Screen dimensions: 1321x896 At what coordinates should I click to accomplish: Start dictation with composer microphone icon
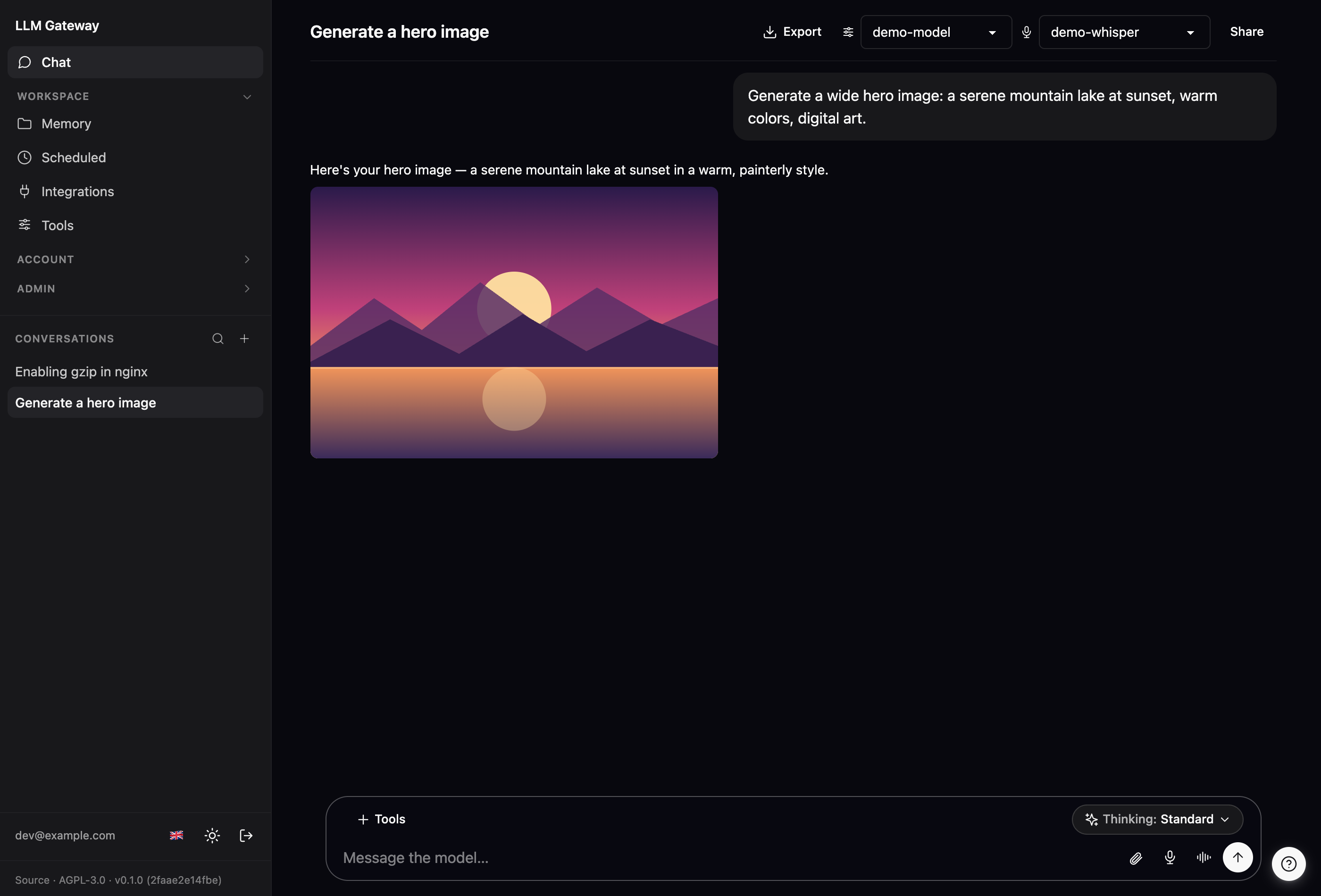[x=1170, y=858]
